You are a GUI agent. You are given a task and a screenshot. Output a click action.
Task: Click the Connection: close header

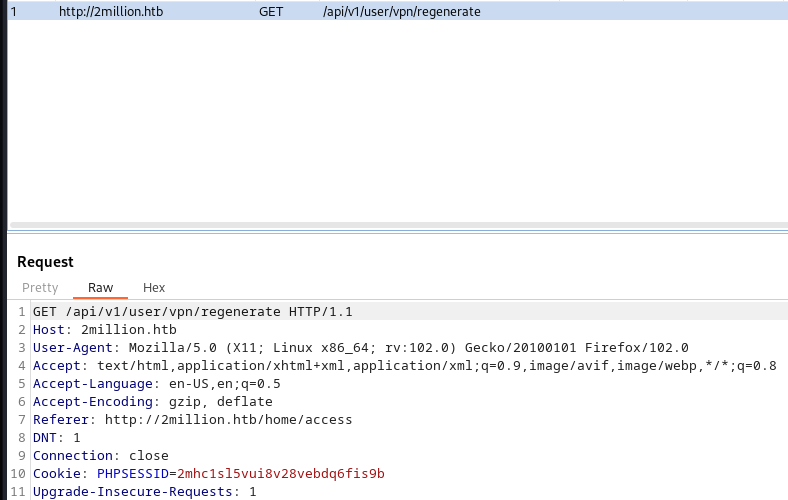(x=101, y=456)
